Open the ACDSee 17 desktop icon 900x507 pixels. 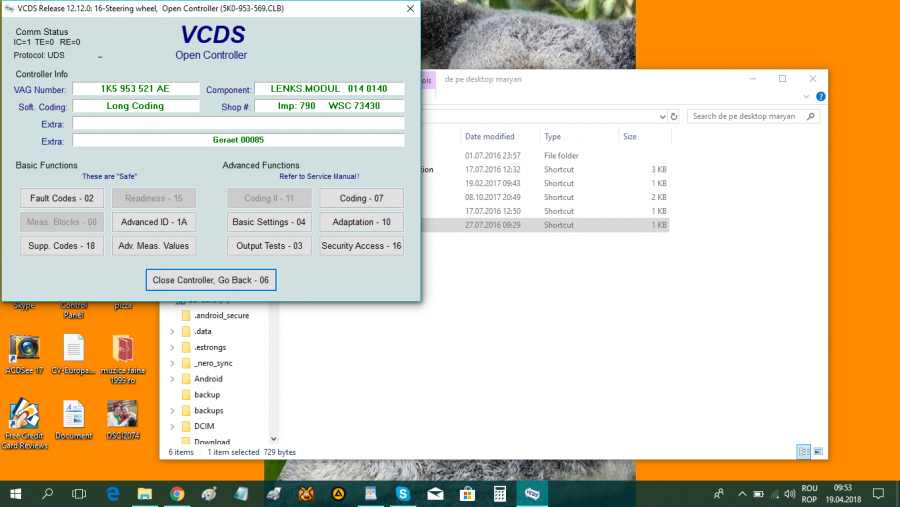tap(24, 350)
